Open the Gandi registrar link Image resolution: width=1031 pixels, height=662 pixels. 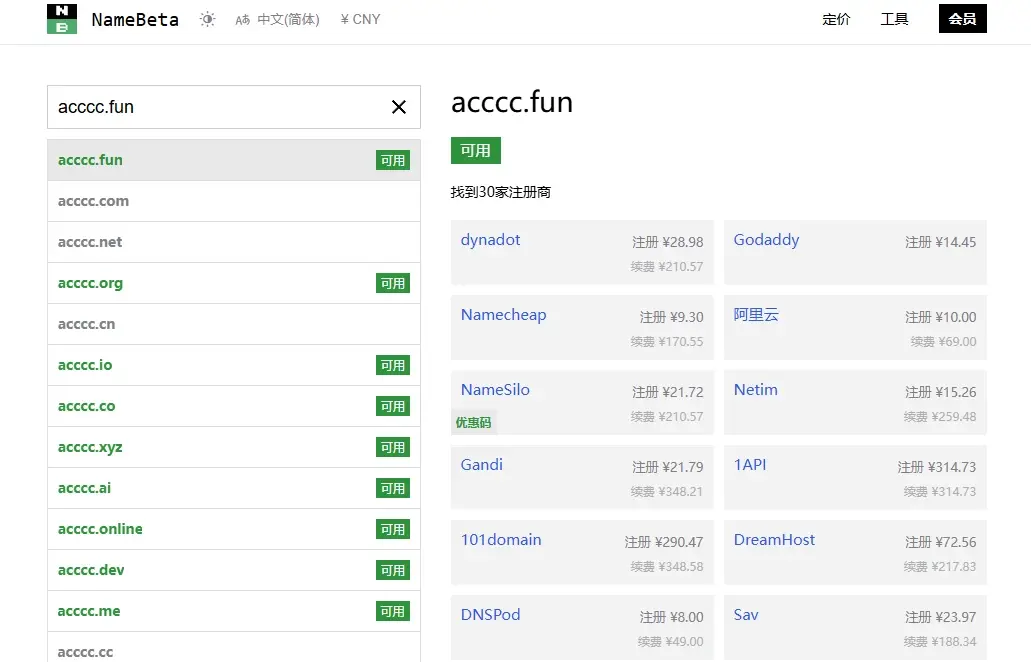[482, 465]
